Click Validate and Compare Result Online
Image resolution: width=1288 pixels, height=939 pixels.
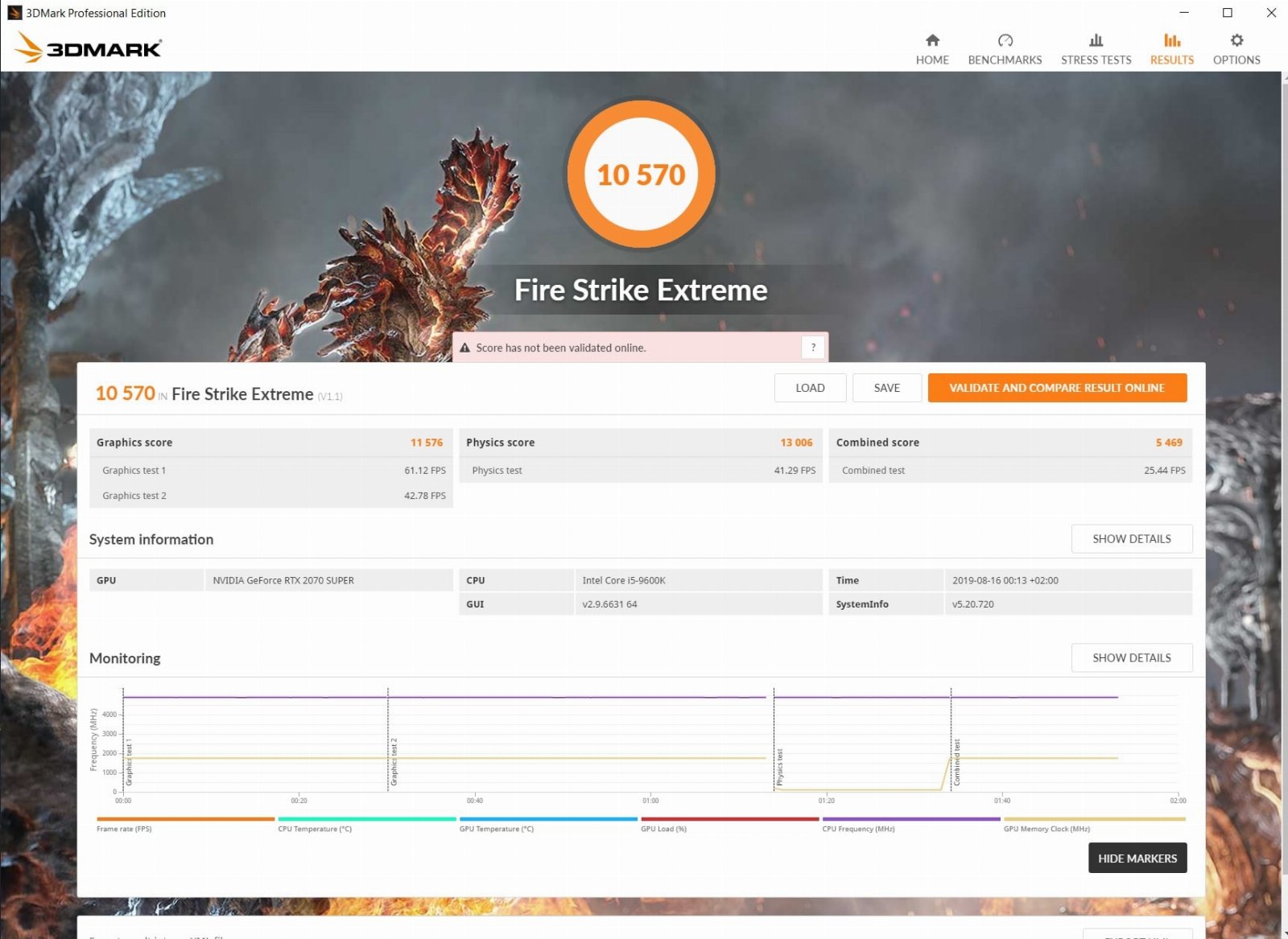pyautogui.click(x=1056, y=388)
